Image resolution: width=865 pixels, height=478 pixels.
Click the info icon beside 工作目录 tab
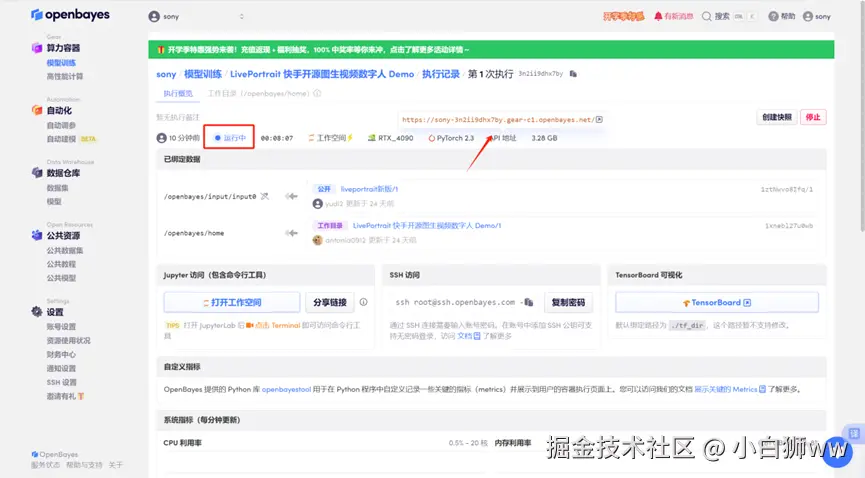[x=317, y=93]
